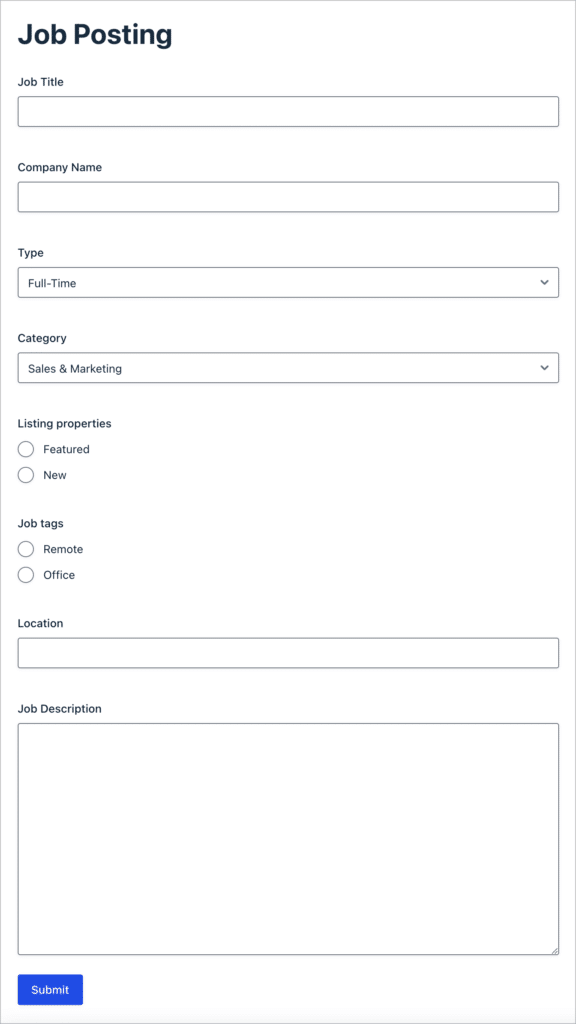Grab the Job Description textarea resize handle

554,951
